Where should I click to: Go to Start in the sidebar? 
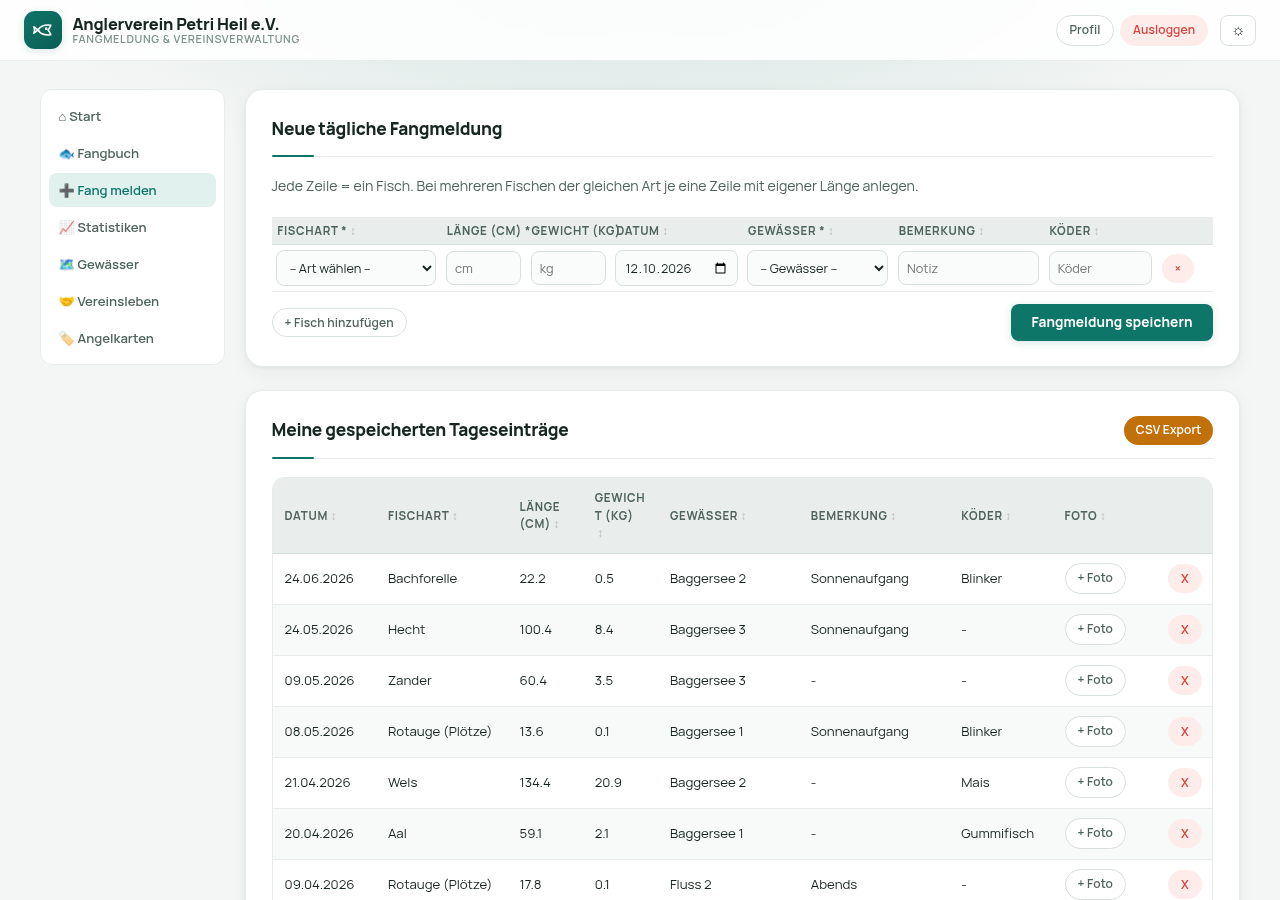(132, 116)
